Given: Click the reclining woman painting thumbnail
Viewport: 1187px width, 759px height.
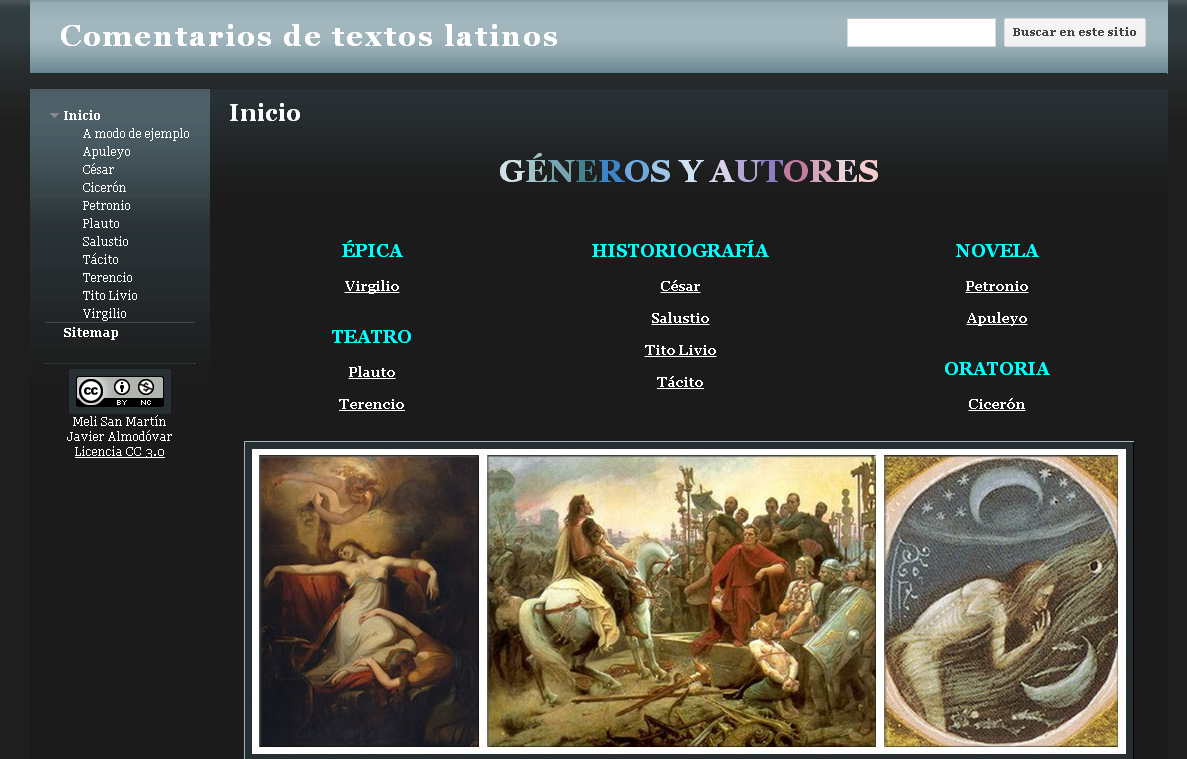Looking at the screenshot, I should 369,601.
